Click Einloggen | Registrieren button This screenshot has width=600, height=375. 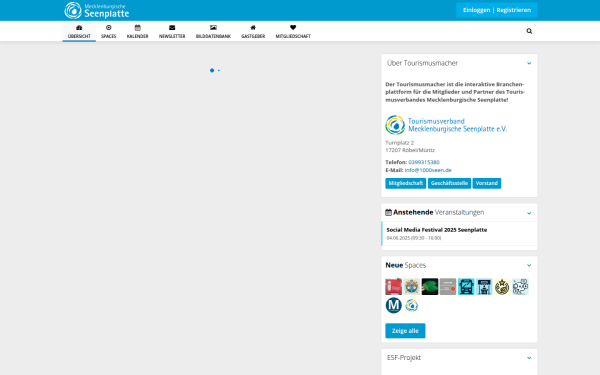coord(497,10)
